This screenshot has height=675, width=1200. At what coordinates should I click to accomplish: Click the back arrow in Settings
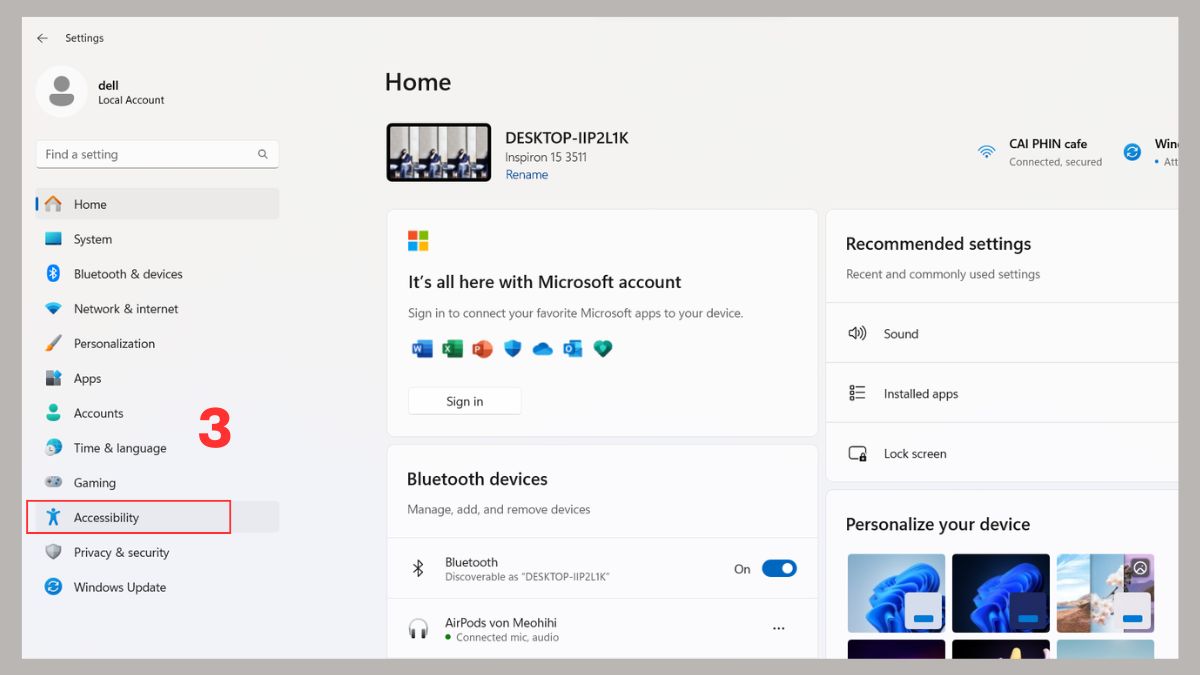pos(42,38)
